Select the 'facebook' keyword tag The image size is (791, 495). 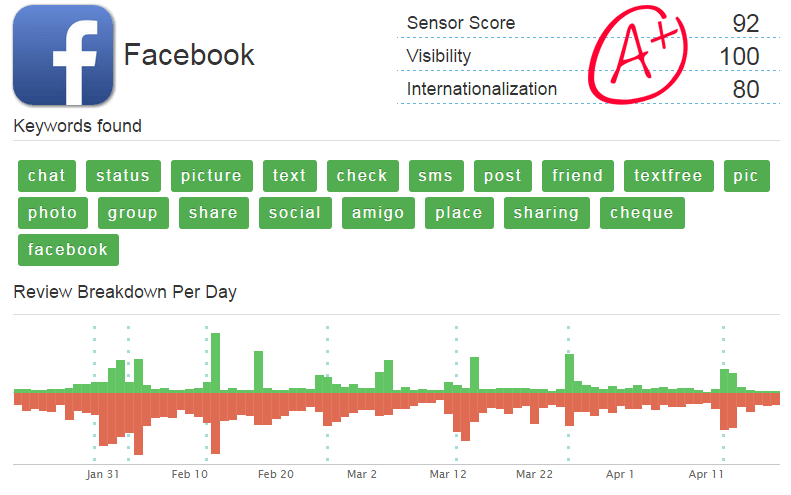click(x=68, y=250)
